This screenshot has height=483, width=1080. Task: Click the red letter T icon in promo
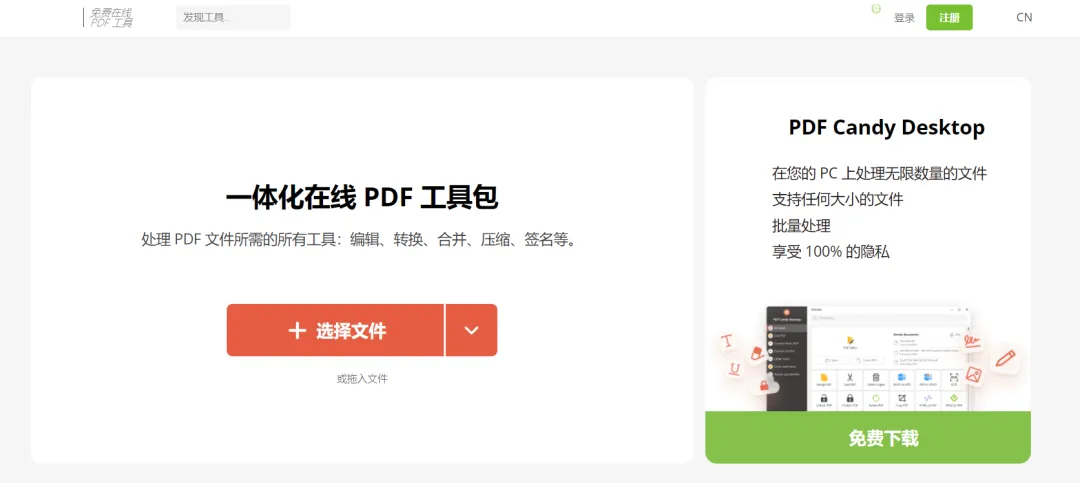727,340
